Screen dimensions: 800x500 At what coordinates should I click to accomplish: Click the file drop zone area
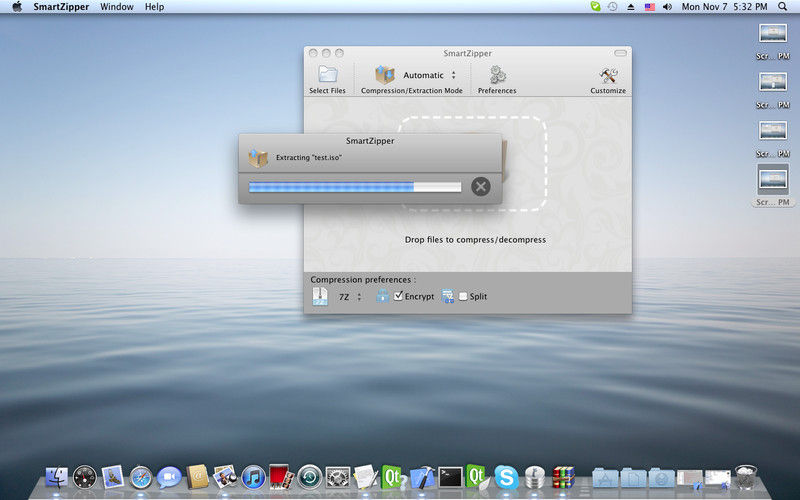472,163
